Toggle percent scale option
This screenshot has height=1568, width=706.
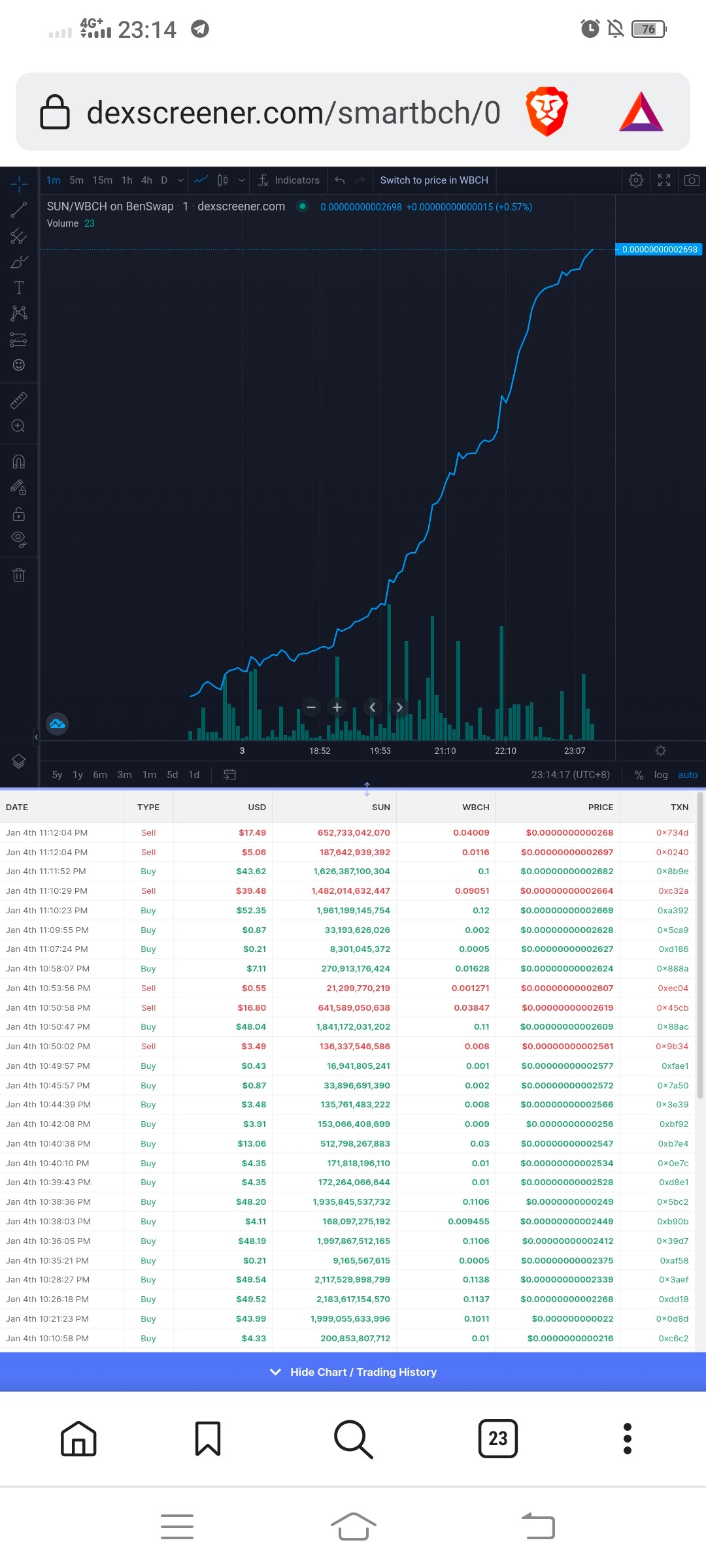(x=639, y=775)
